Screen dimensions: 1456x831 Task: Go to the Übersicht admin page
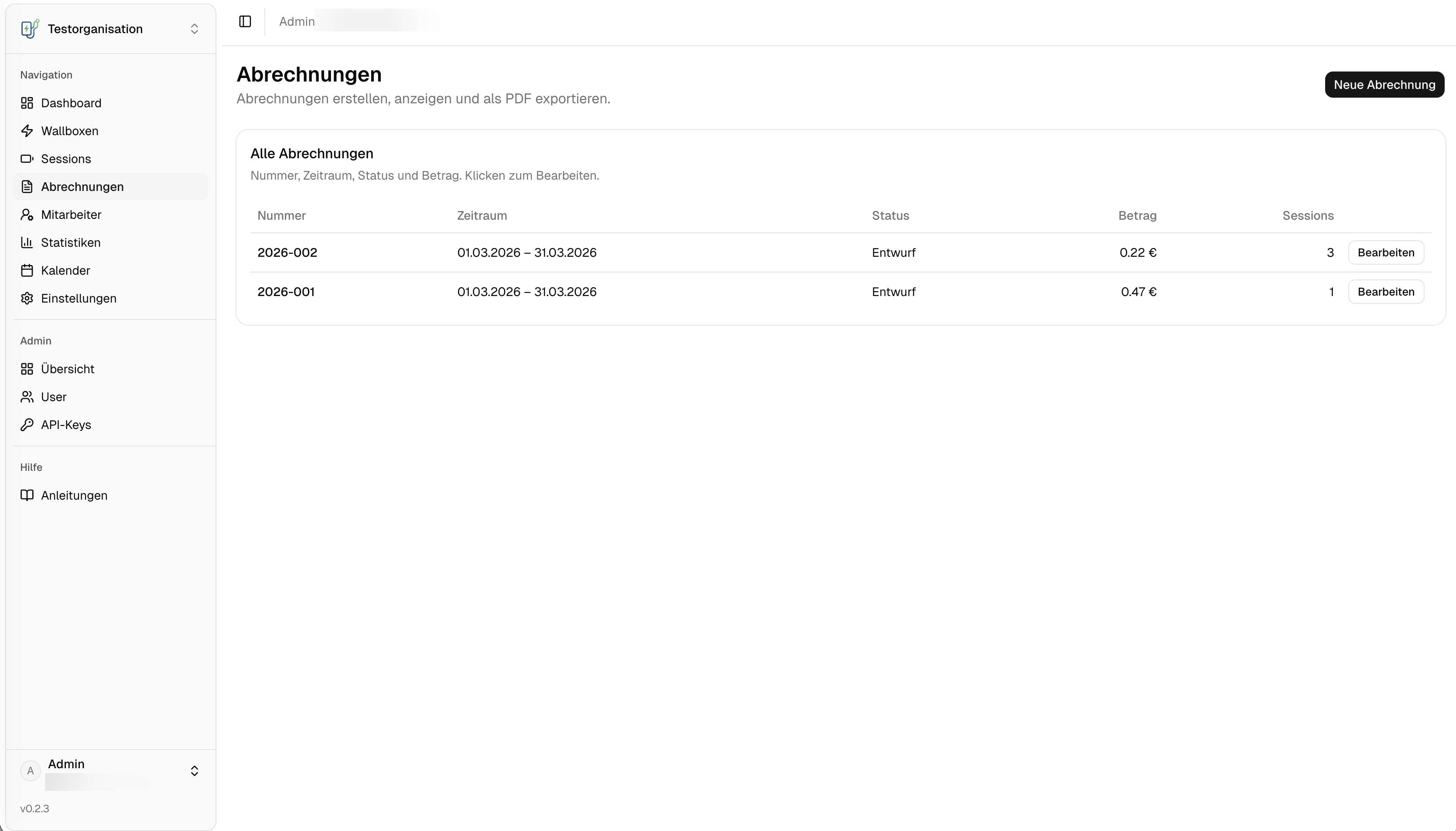click(x=67, y=369)
